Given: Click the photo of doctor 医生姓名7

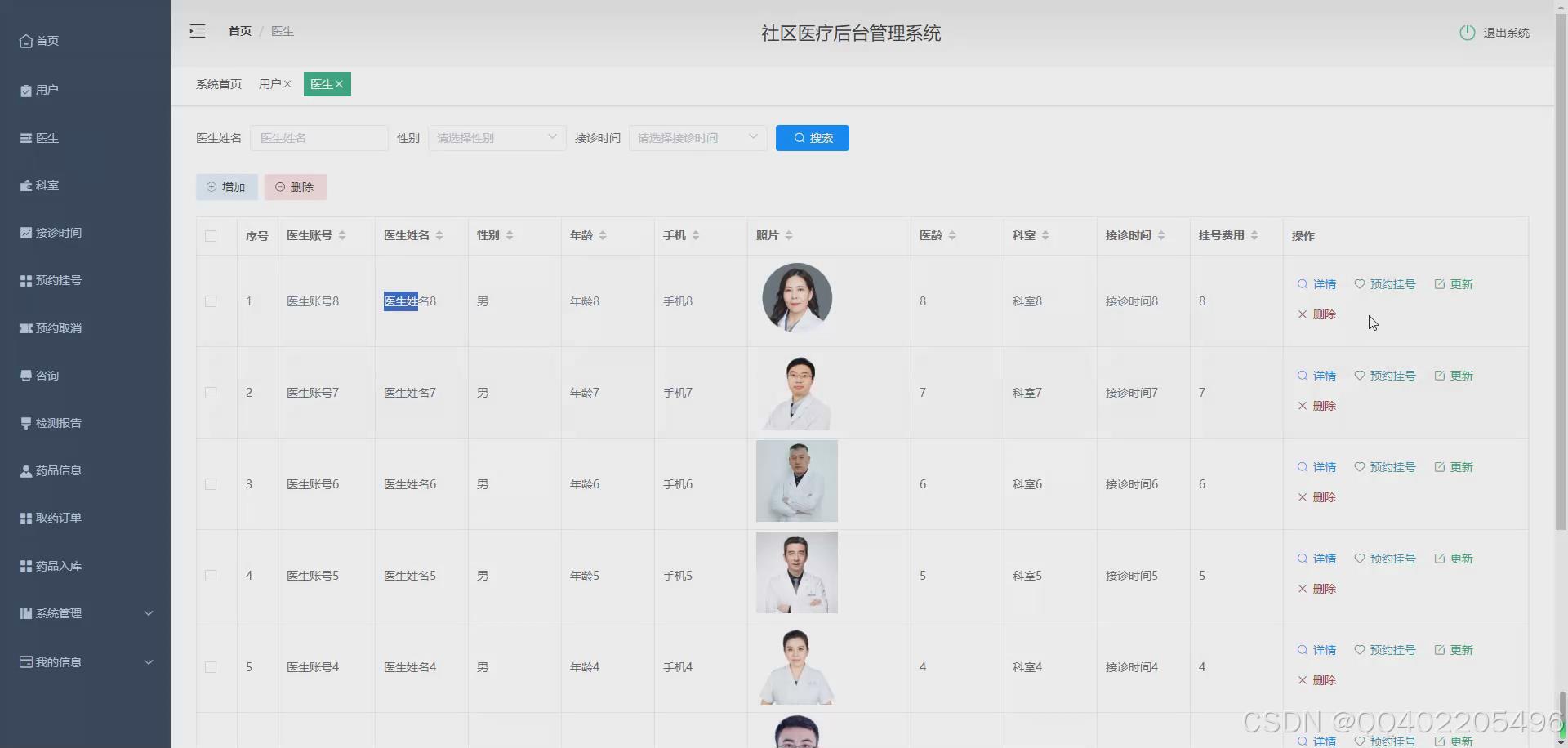Looking at the screenshot, I should (797, 393).
